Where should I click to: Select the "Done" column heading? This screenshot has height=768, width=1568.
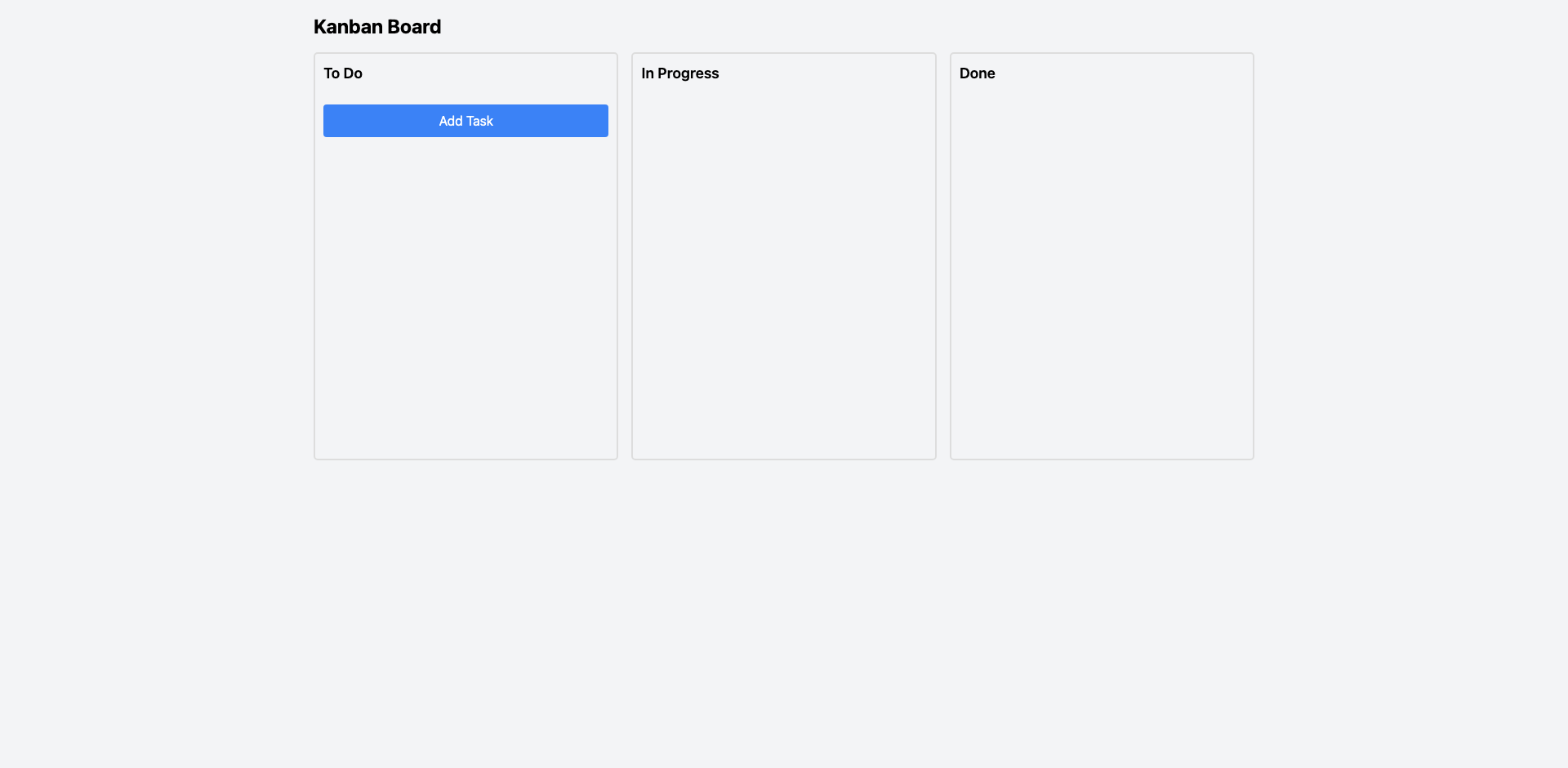(977, 73)
